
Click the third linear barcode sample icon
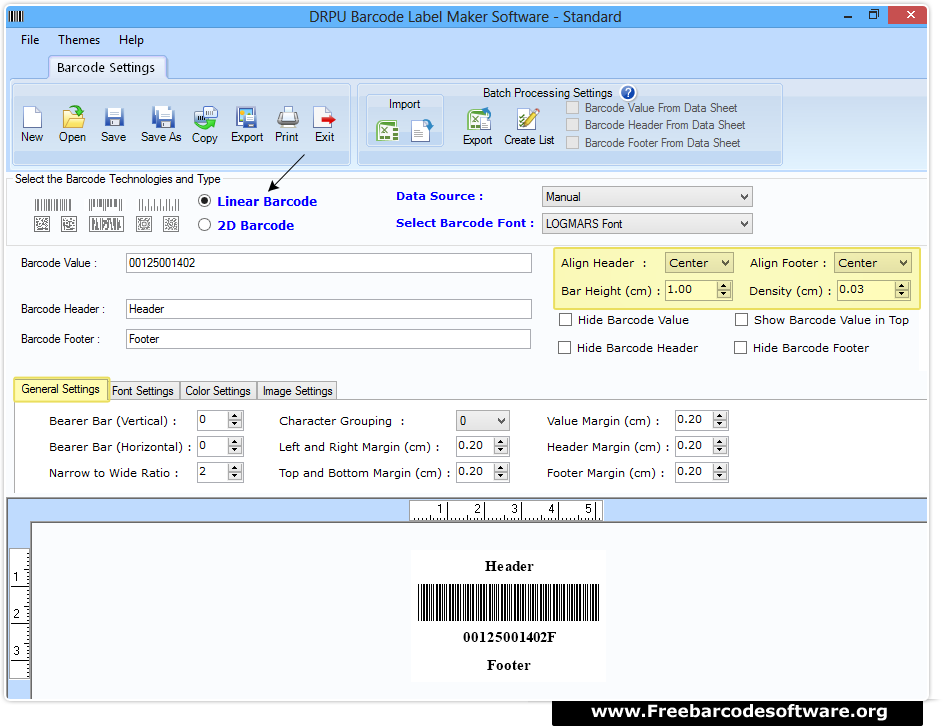[159, 205]
